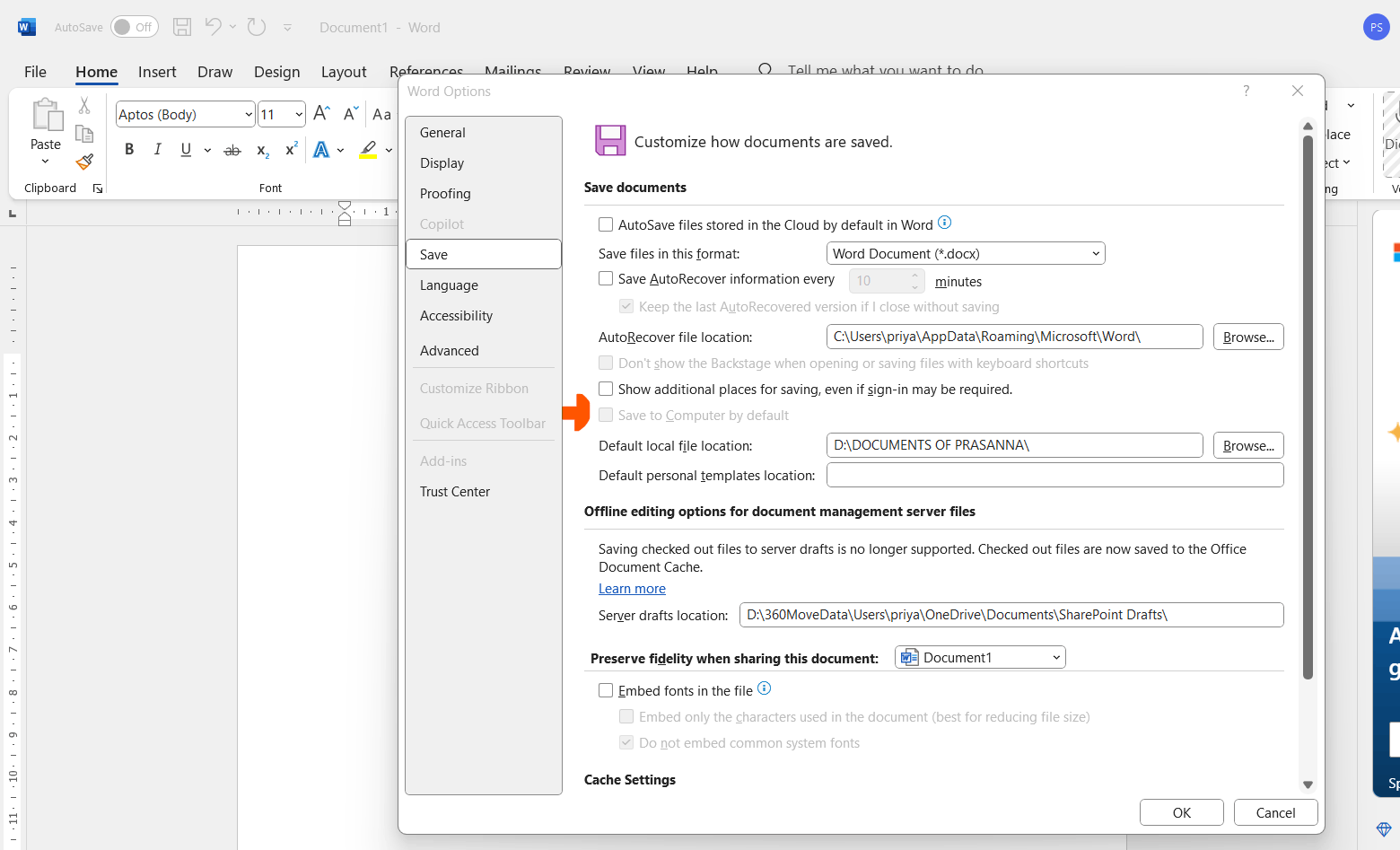Switch to the Insert ribbon tab

(157, 72)
